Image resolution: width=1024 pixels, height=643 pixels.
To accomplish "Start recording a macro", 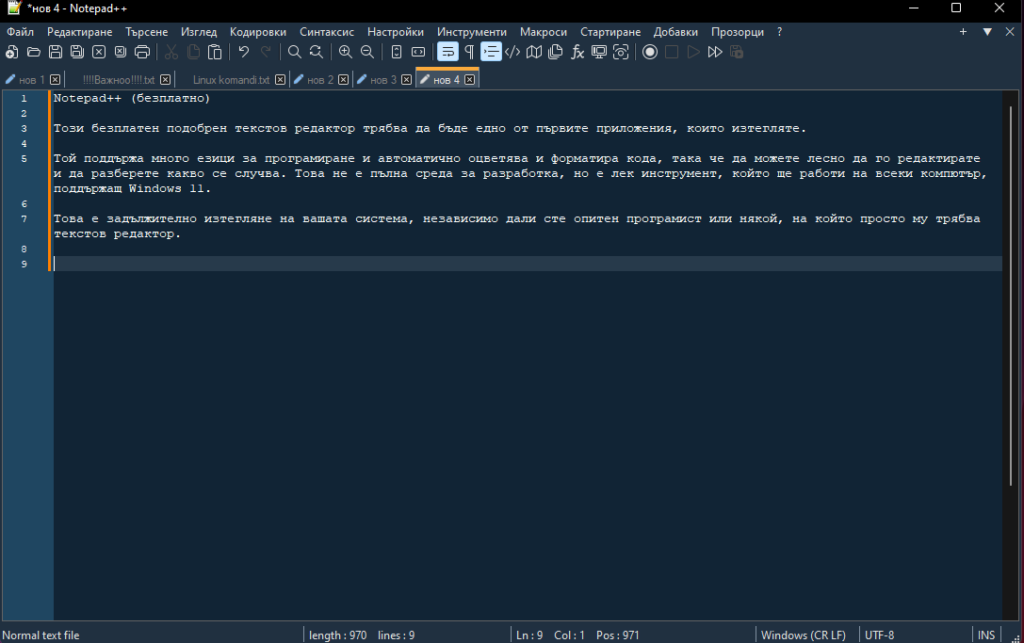I will [x=650, y=52].
